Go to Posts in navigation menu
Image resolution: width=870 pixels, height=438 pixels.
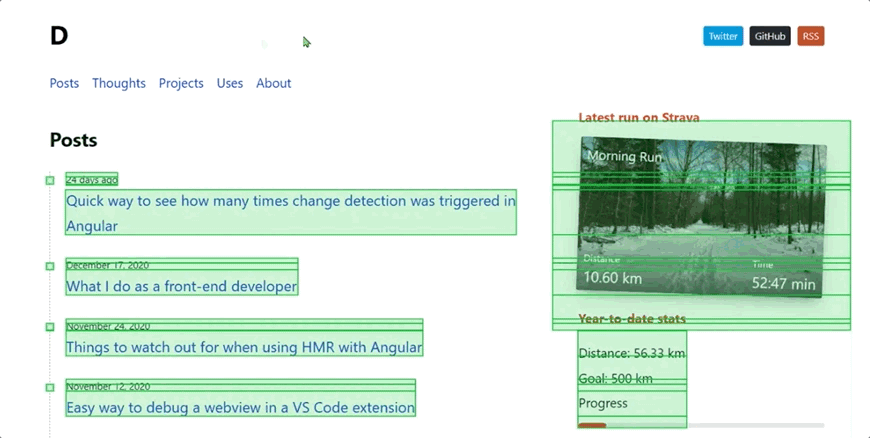64,83
